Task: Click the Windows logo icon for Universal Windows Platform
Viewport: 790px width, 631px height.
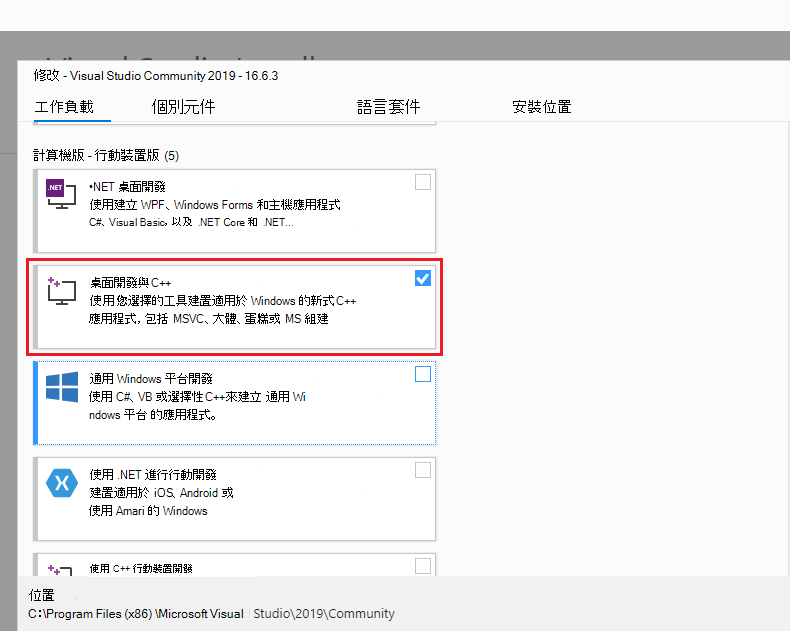Action: 62,387
